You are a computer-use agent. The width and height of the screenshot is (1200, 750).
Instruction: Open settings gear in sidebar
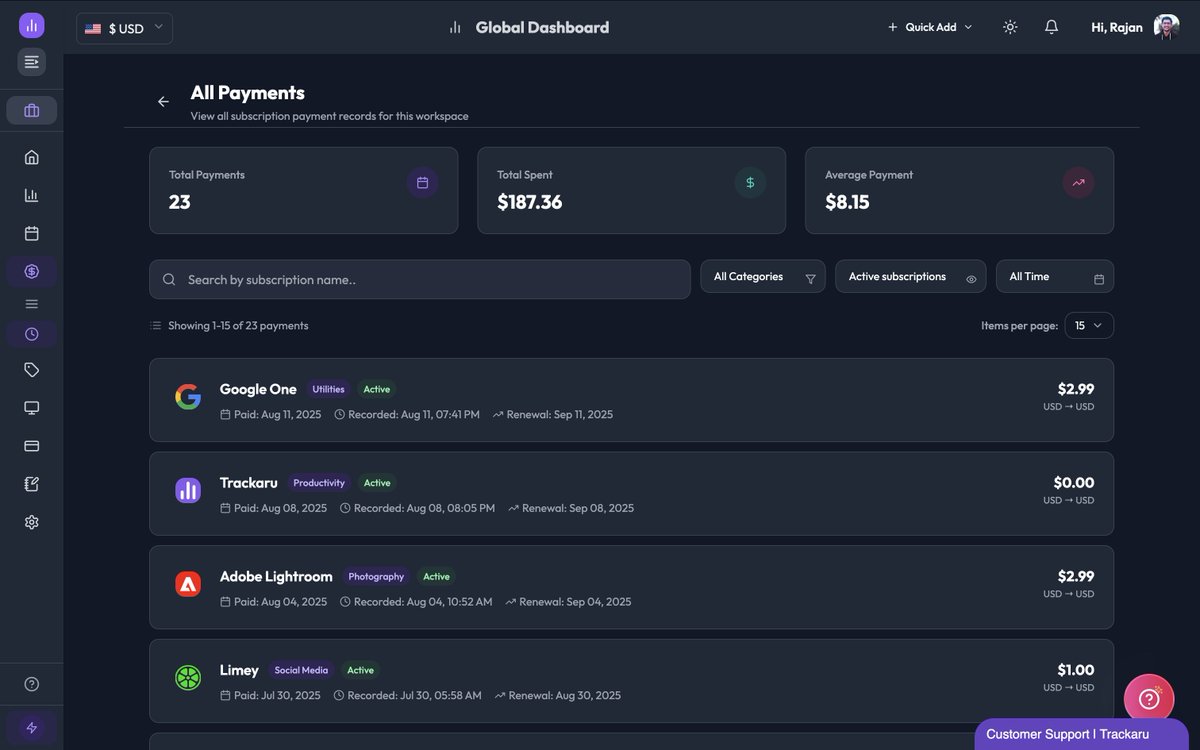tap(31, 522)
